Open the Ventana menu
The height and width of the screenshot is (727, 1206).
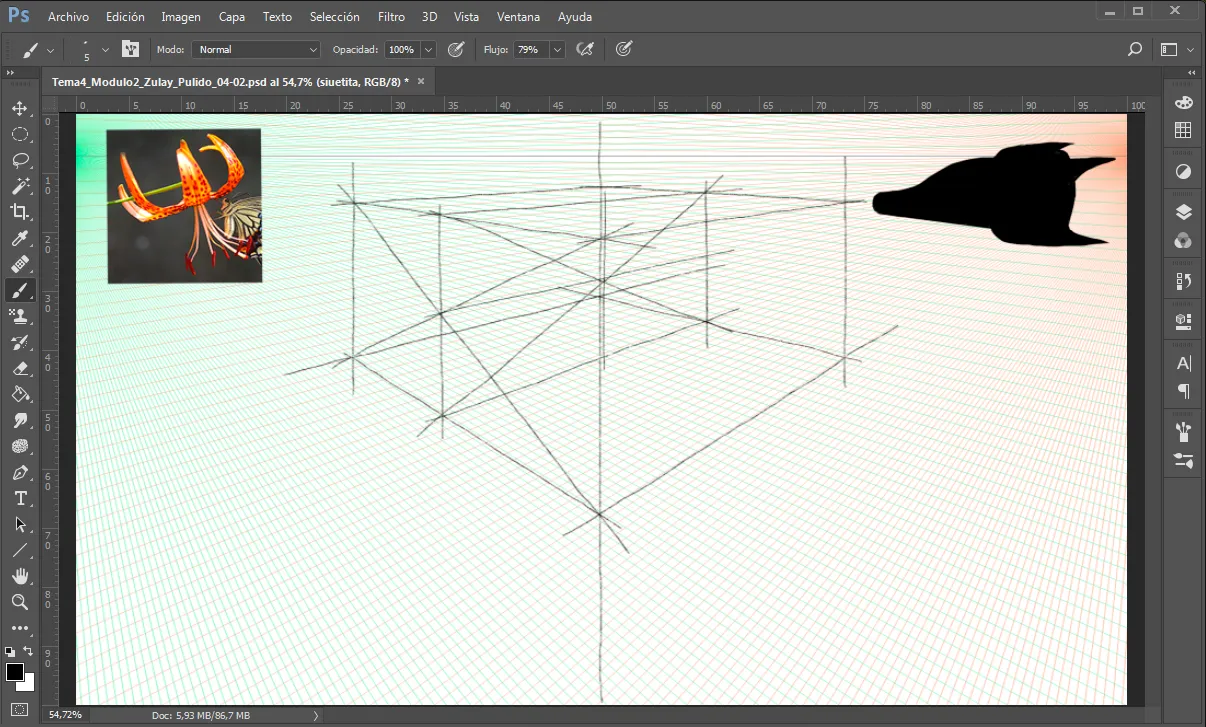click(x=518, y=17)
